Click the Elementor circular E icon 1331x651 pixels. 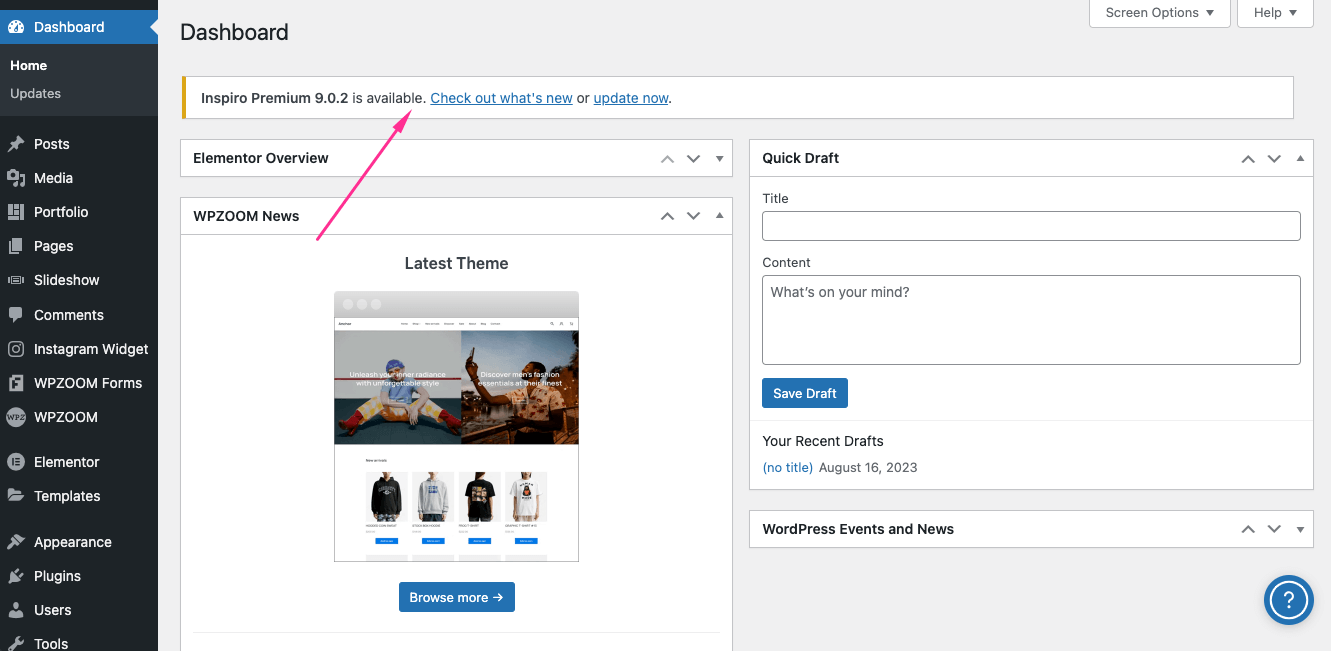point(16,462)
